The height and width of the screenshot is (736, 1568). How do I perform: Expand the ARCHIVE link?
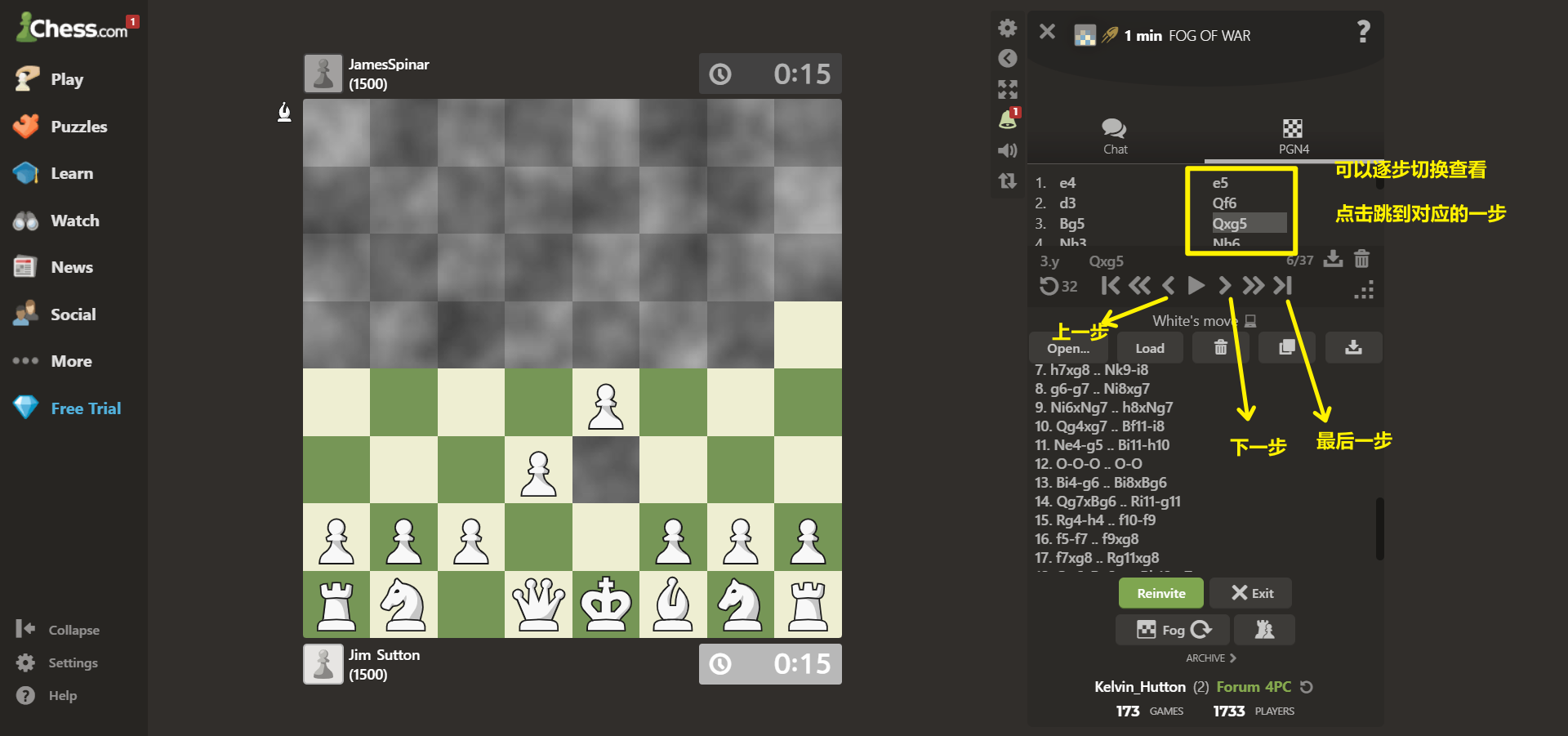click(1211, 658)
